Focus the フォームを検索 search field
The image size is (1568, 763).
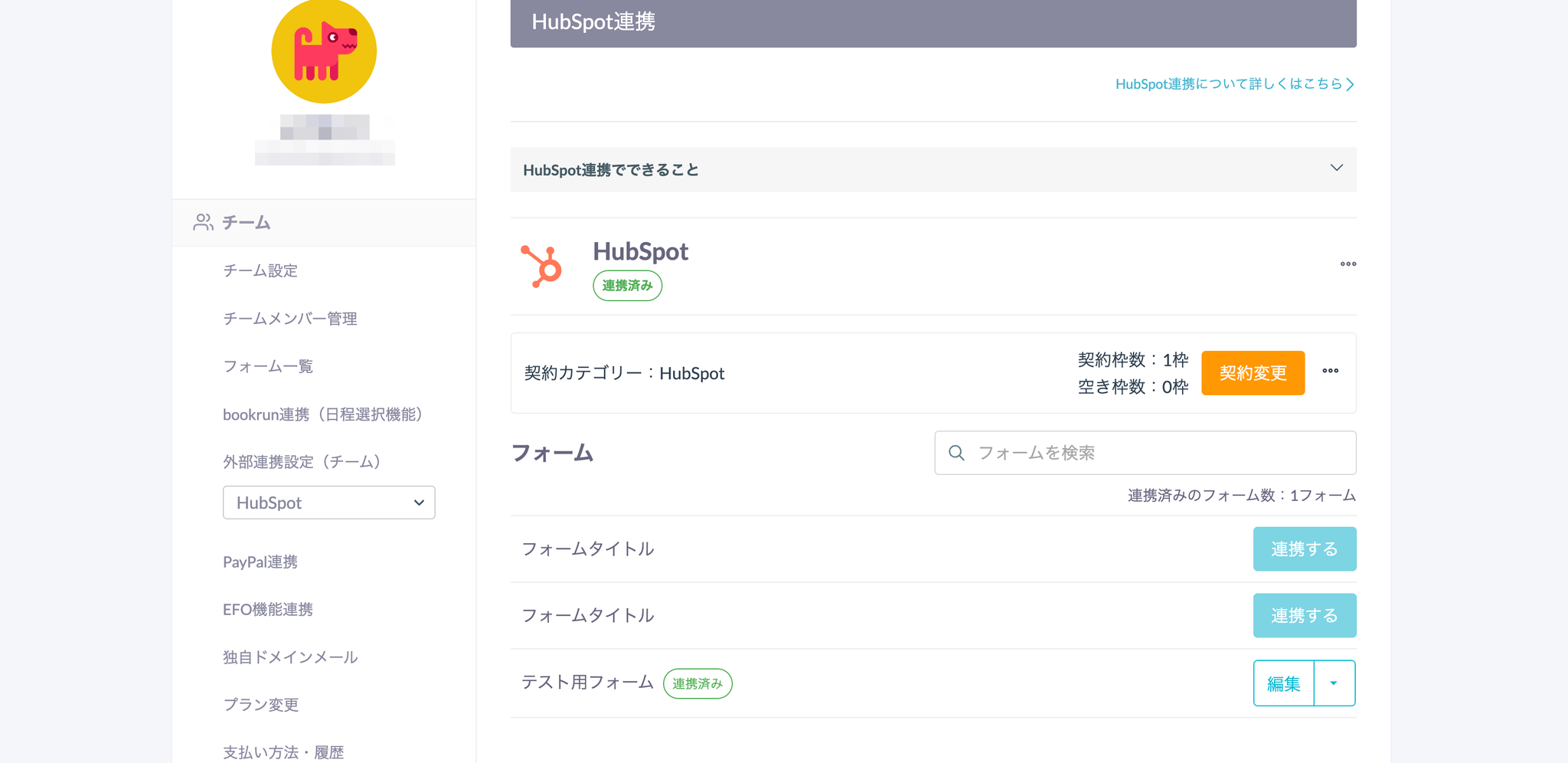coord(1145,453)
